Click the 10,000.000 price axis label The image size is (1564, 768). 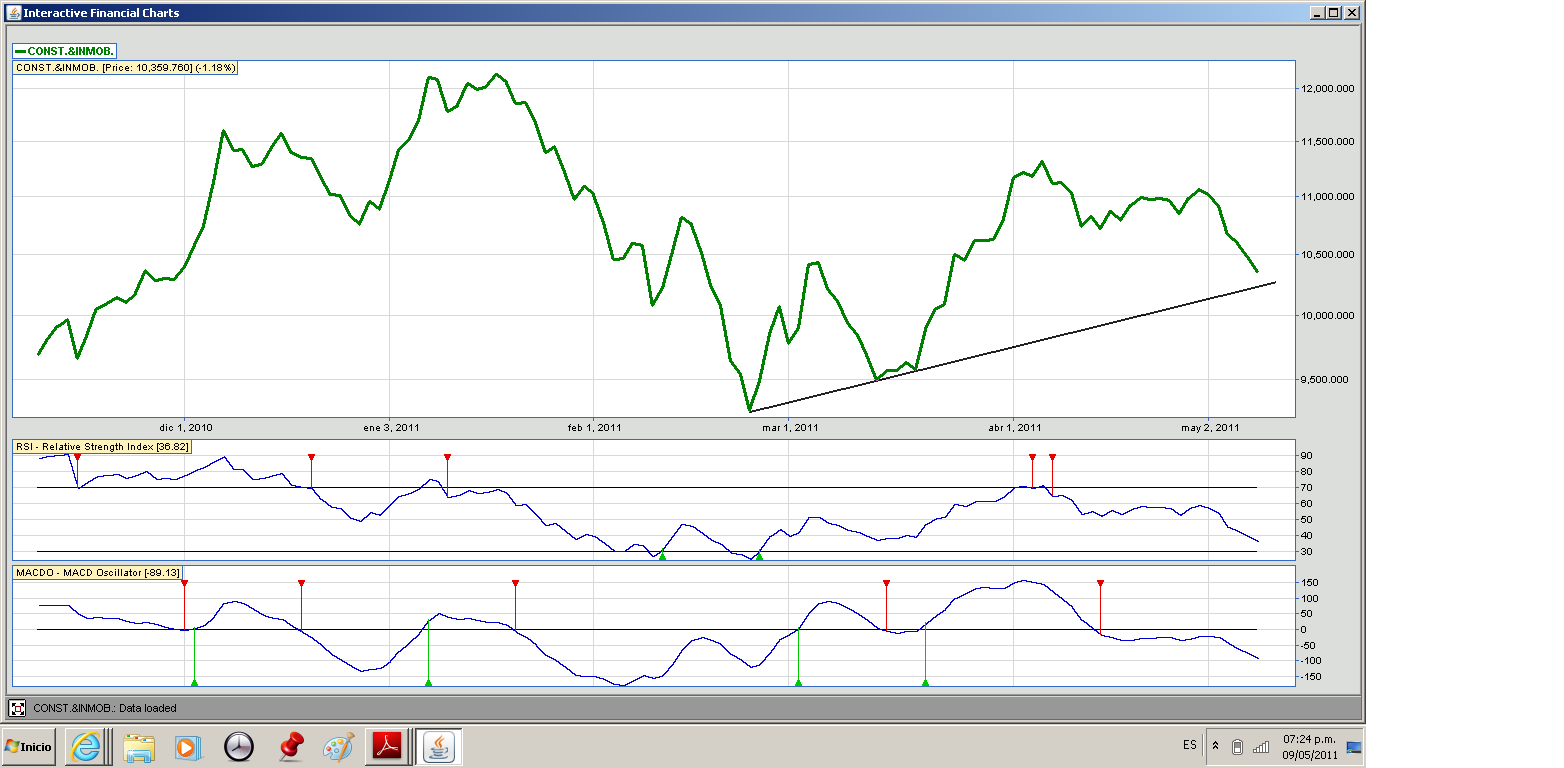[1327, 316]
